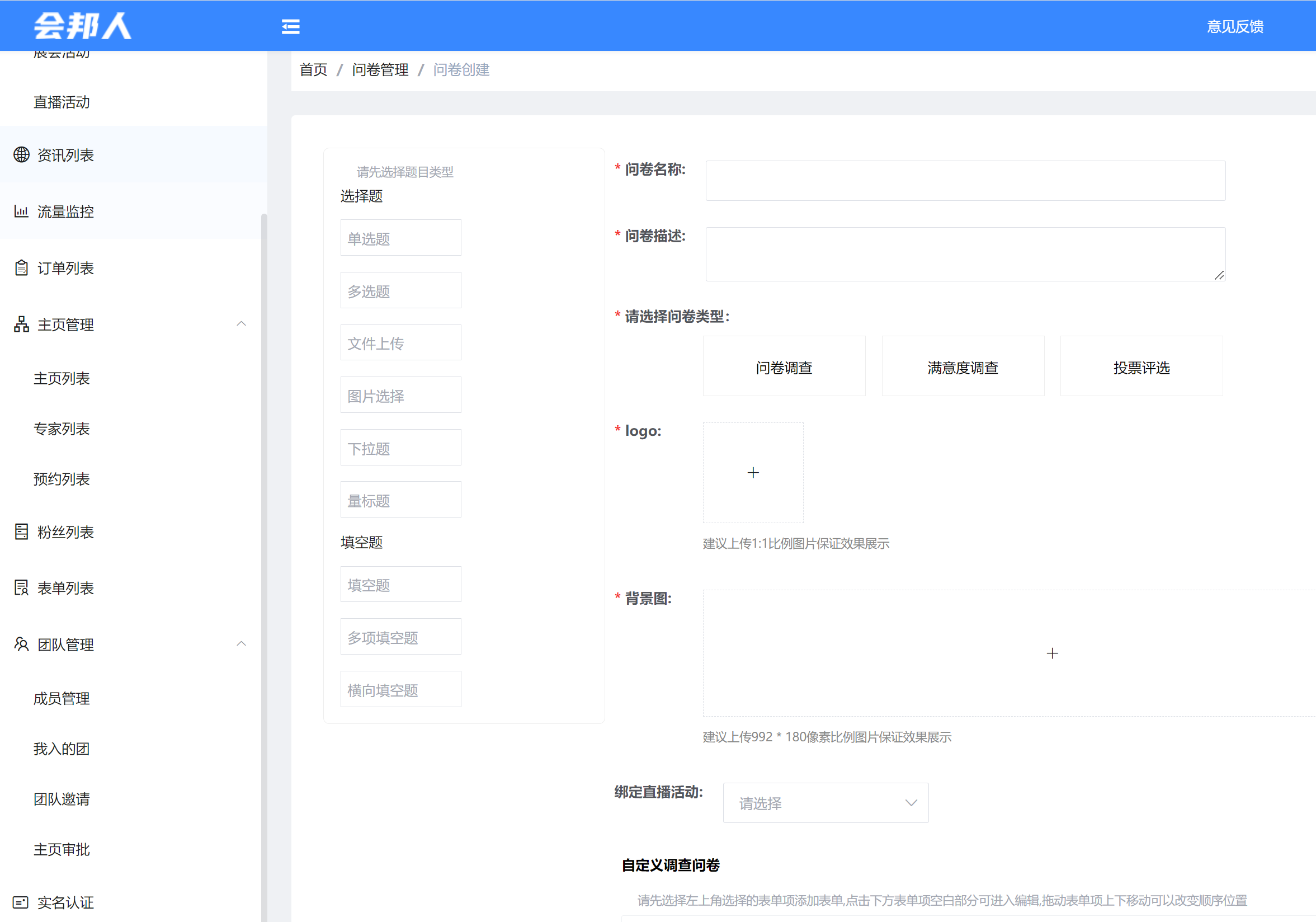
Task: Click the org-chart icon for 主页管理
Action: pos(22,324)
